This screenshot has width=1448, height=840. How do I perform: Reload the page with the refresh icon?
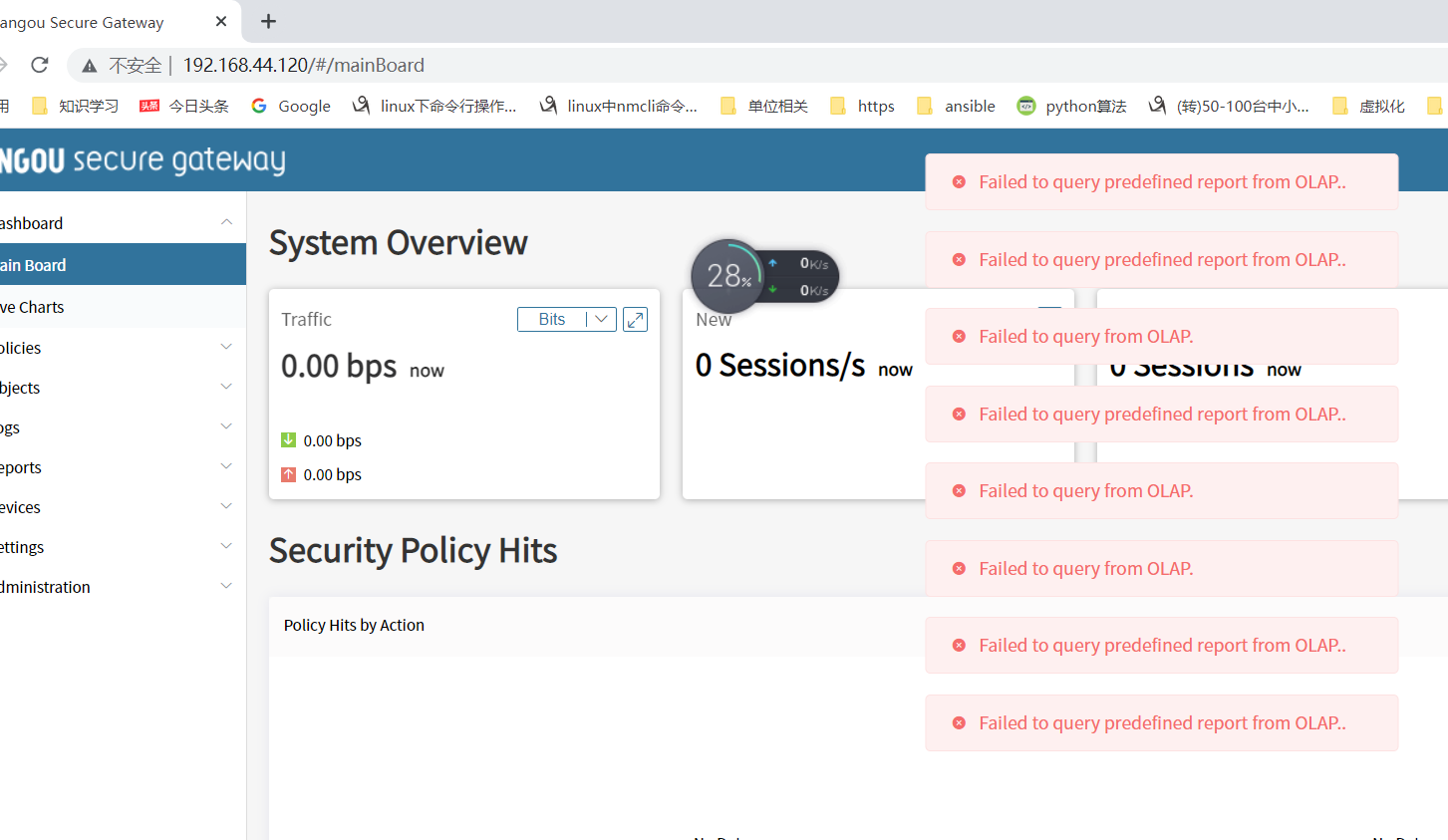coord(40,65)
